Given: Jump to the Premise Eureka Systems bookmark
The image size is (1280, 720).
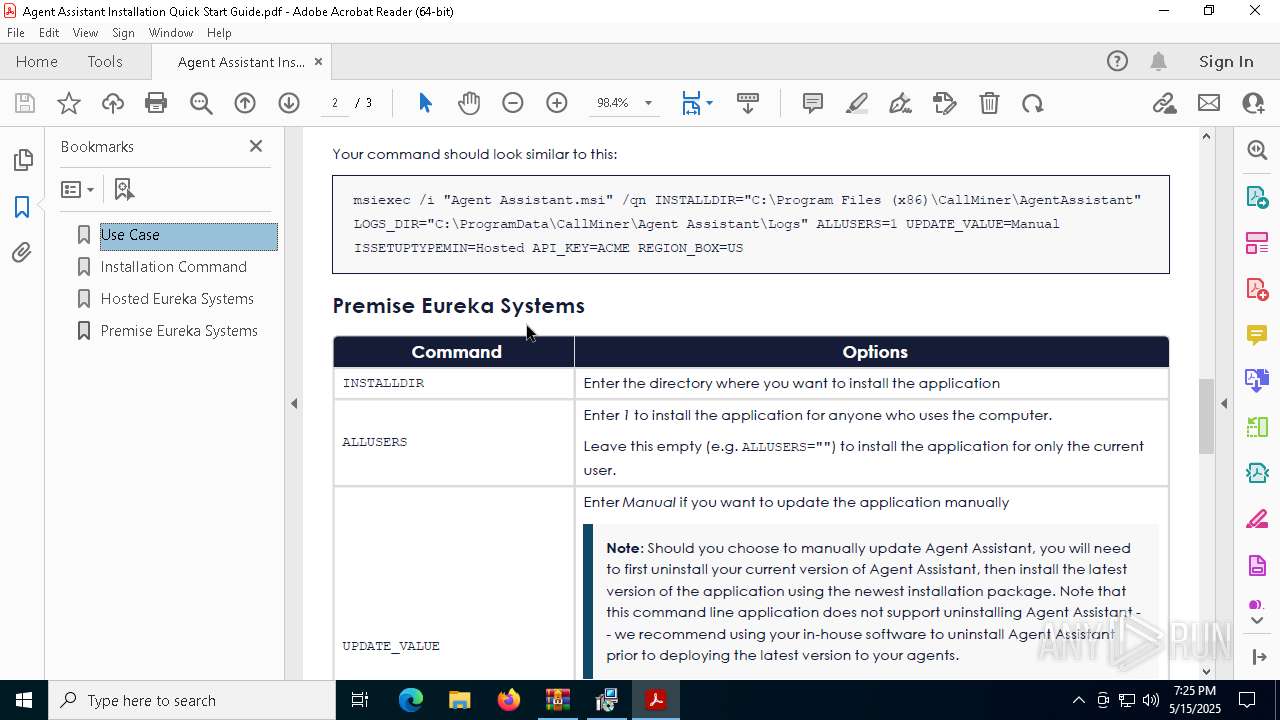Looking at the screenshot, I should coord(179,331).
